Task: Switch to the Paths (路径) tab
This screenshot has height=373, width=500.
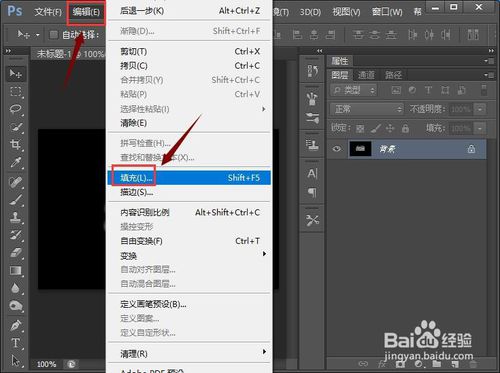Action: pos(393,75)
